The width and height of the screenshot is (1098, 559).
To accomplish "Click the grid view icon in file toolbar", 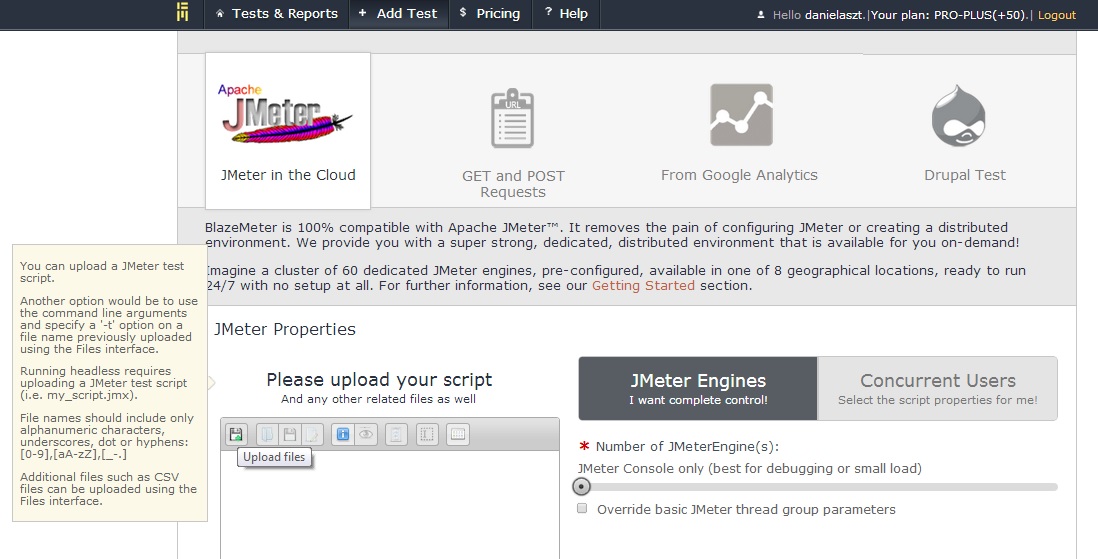I will pyautogui.click(x=457, y=434).
